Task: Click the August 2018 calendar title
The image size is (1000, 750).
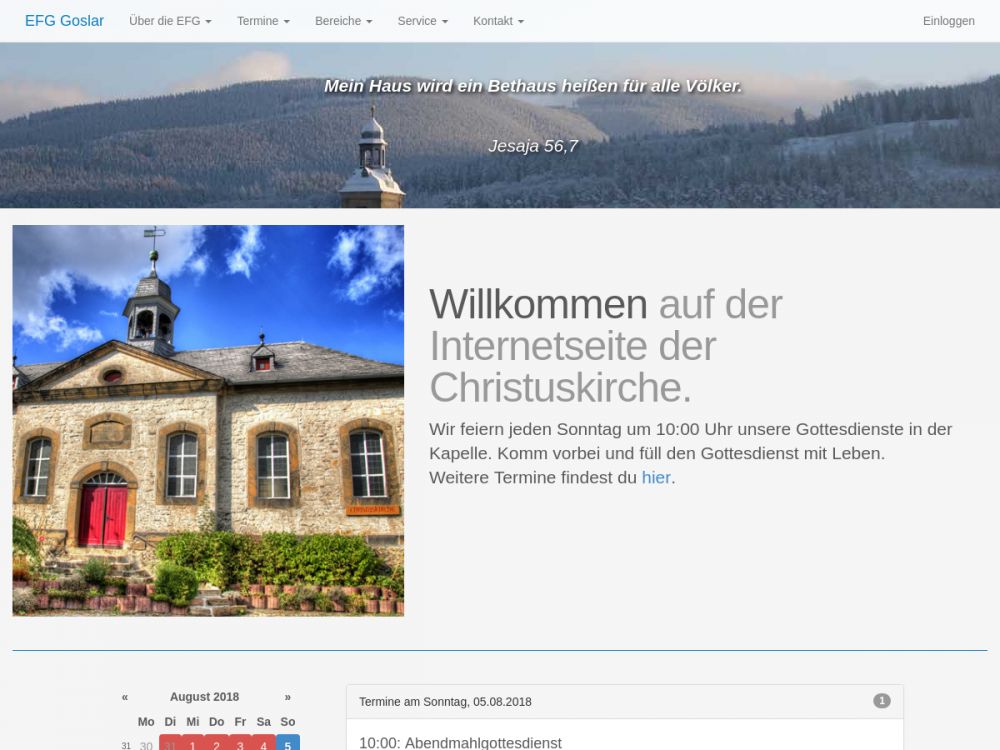Action: coord(204,697)
